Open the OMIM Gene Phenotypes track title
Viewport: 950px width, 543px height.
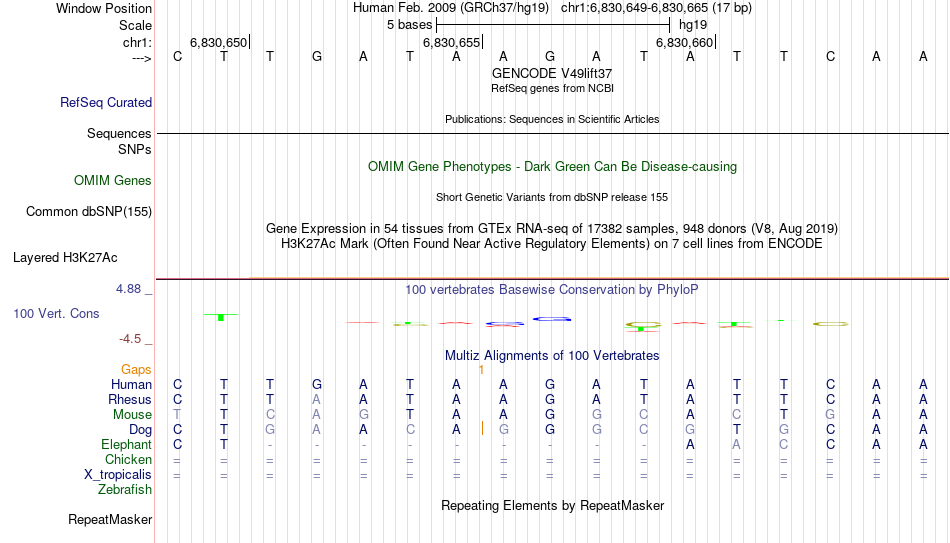552,167
